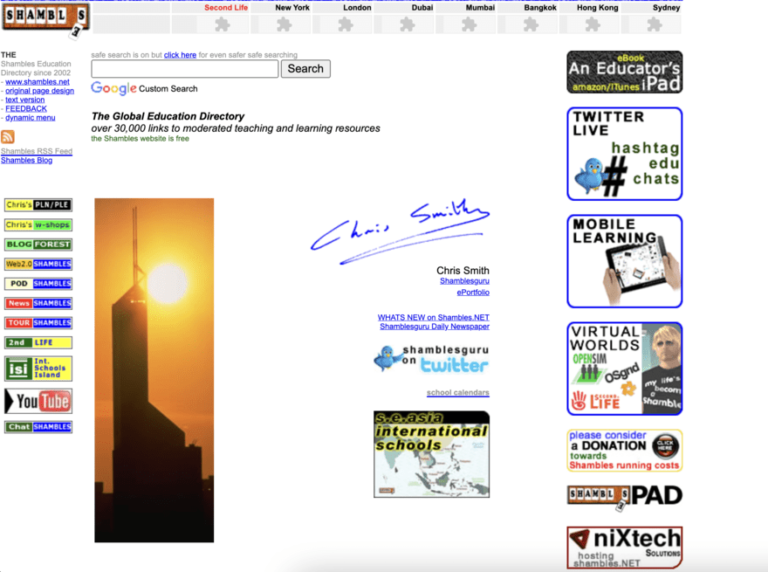The width and height of the screenshot is (768, 572).
Task: Click the Hong Kong skyline sunset image
Action: pos(154,370)
